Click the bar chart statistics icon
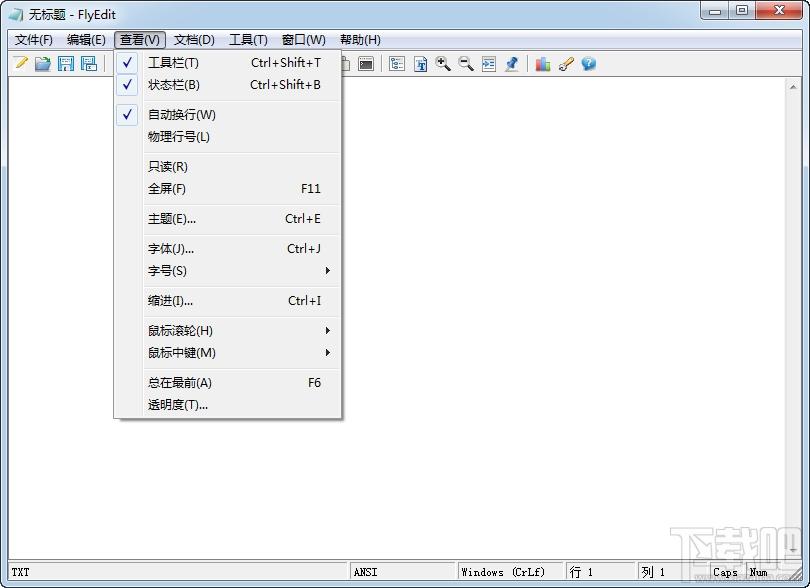This screenshot has width=810, height=588. pos(543,64)
